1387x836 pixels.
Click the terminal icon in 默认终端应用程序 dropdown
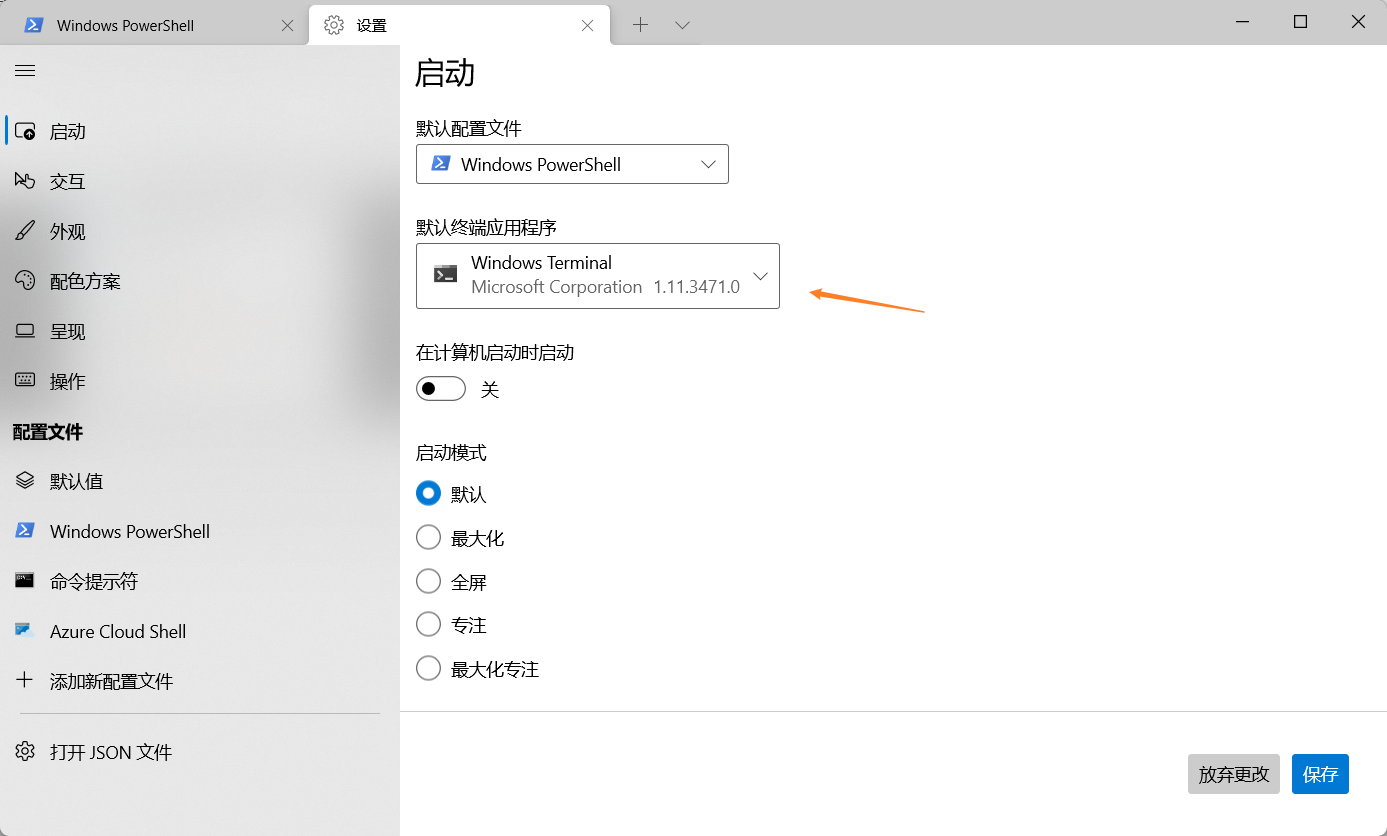pos(445,274)
